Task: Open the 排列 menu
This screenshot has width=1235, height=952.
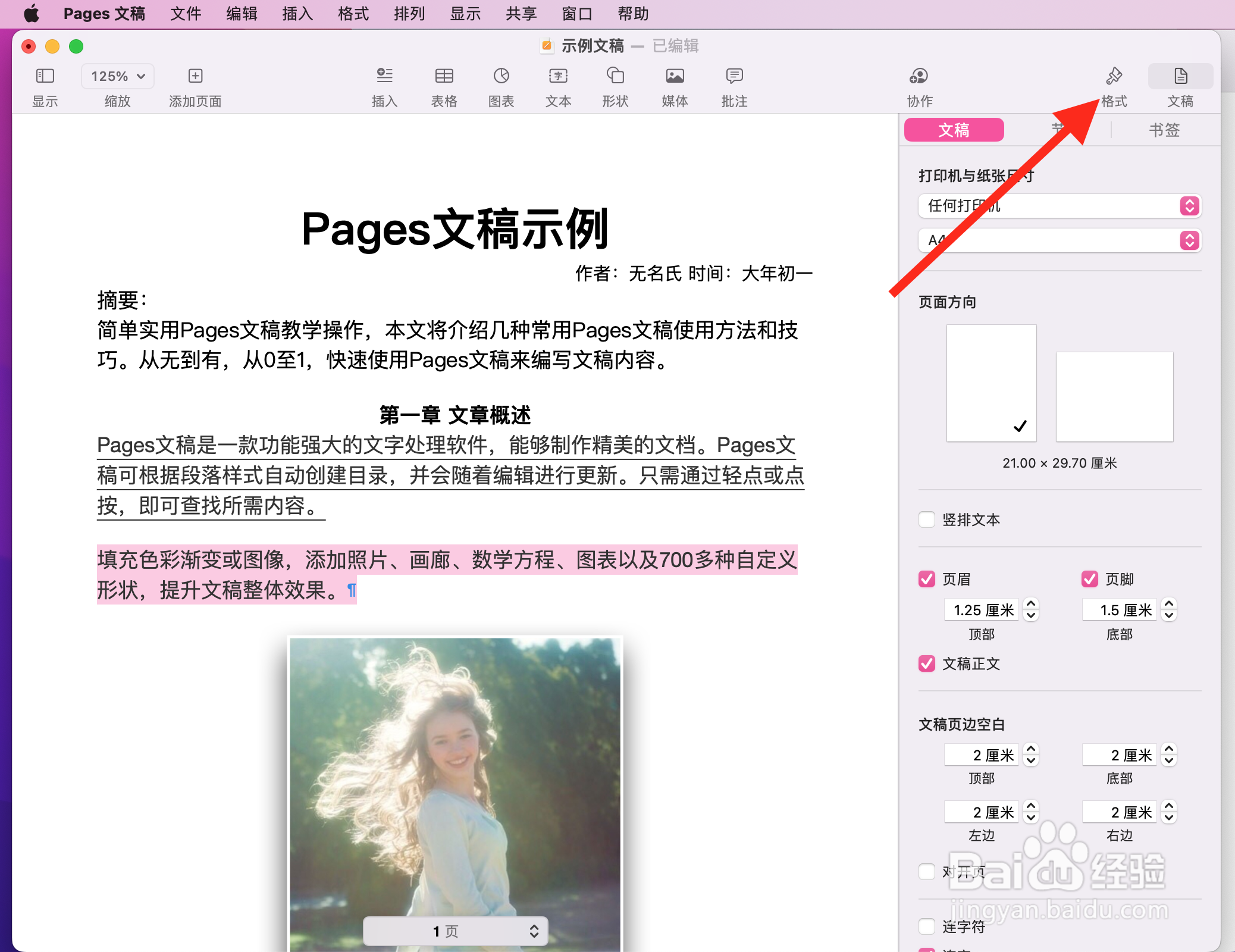Action: pyautogui.click(x=409, y=13)
